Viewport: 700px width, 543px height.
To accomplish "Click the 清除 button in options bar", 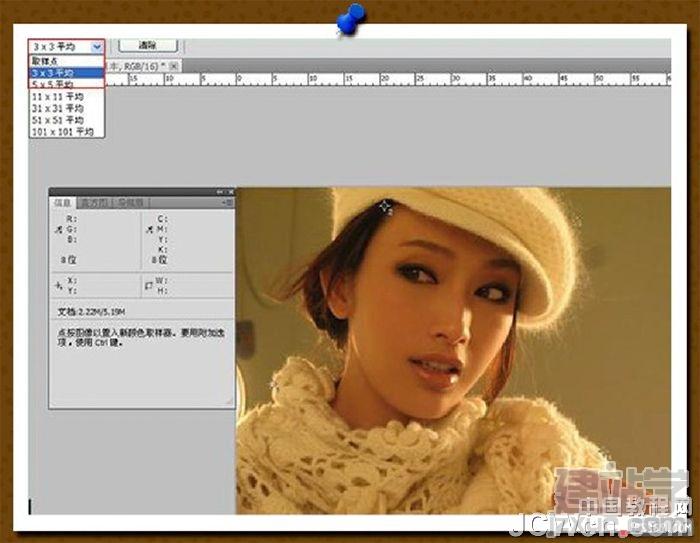I will coord(148,45).
